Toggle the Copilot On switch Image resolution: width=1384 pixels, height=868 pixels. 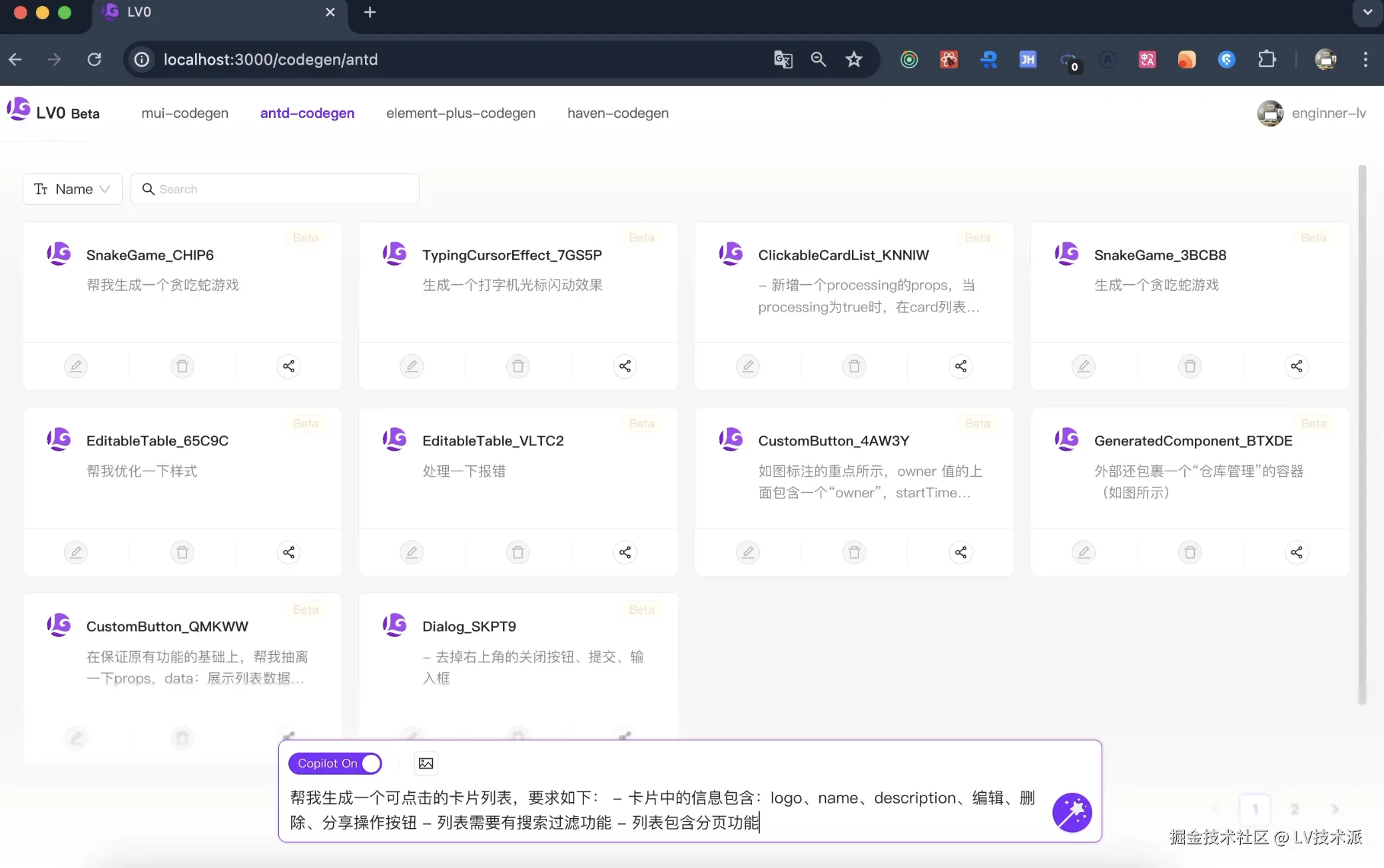(335, 763)
